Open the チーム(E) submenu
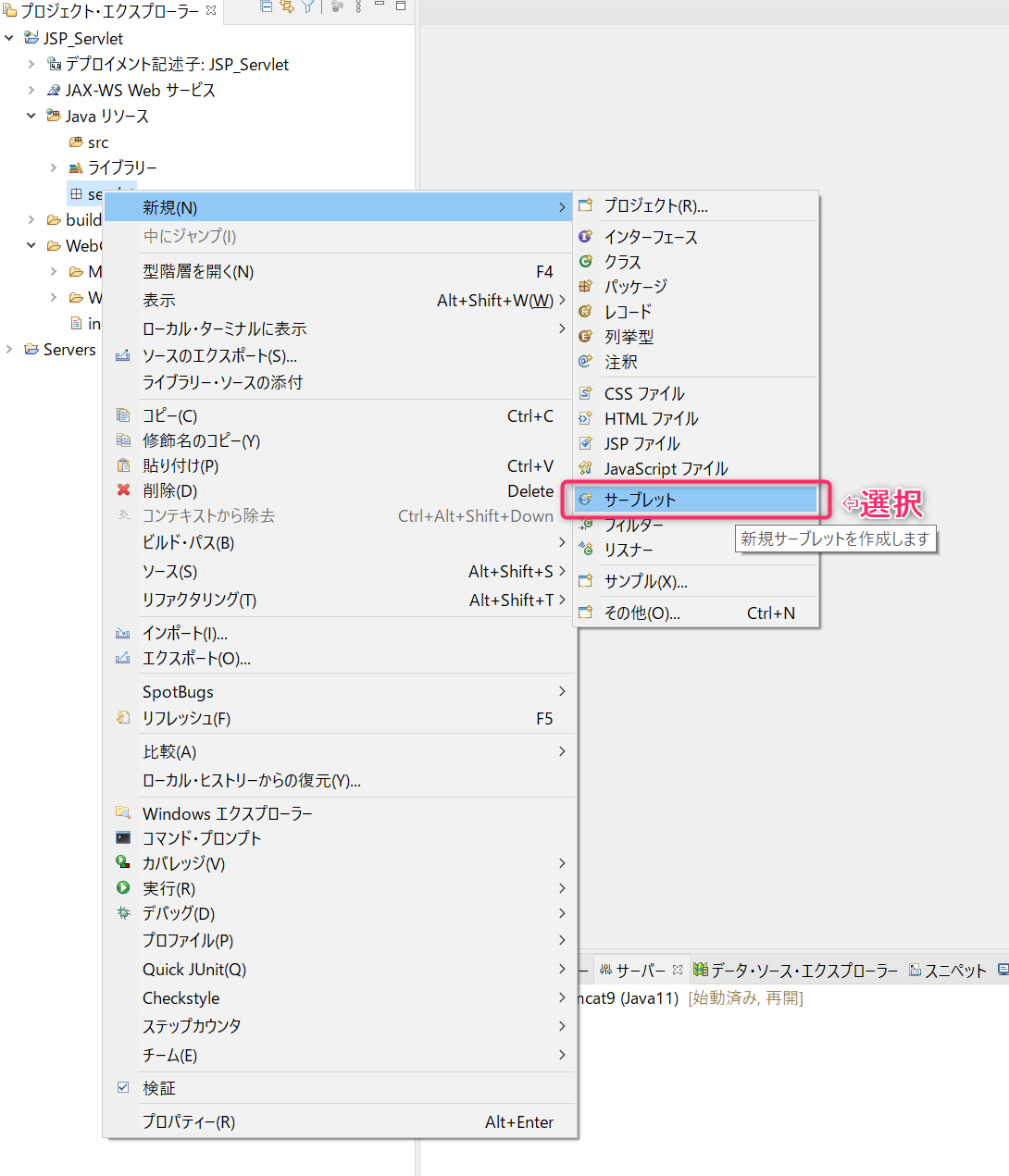Screen dimensions: 1009x1176 click(340, 1055)
